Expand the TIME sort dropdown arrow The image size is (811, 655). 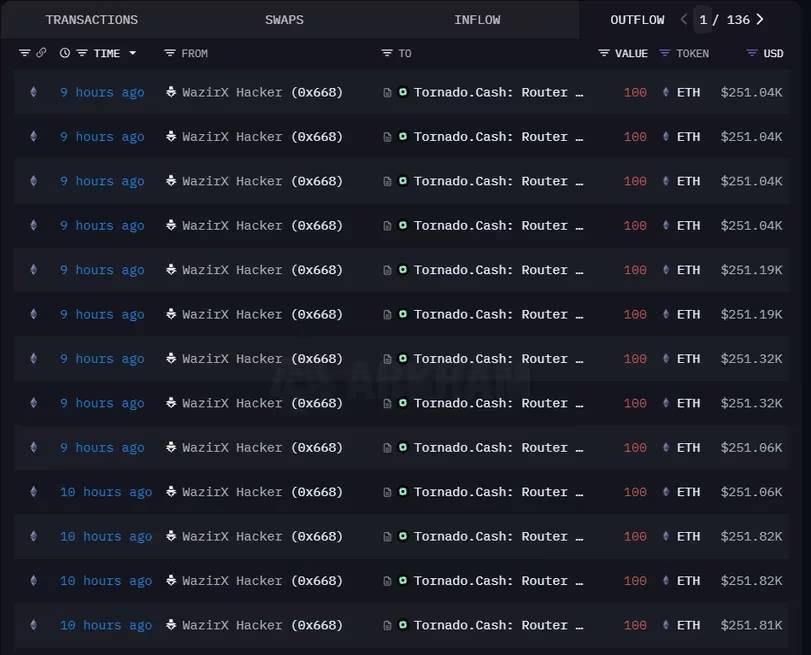pos(132,53)
